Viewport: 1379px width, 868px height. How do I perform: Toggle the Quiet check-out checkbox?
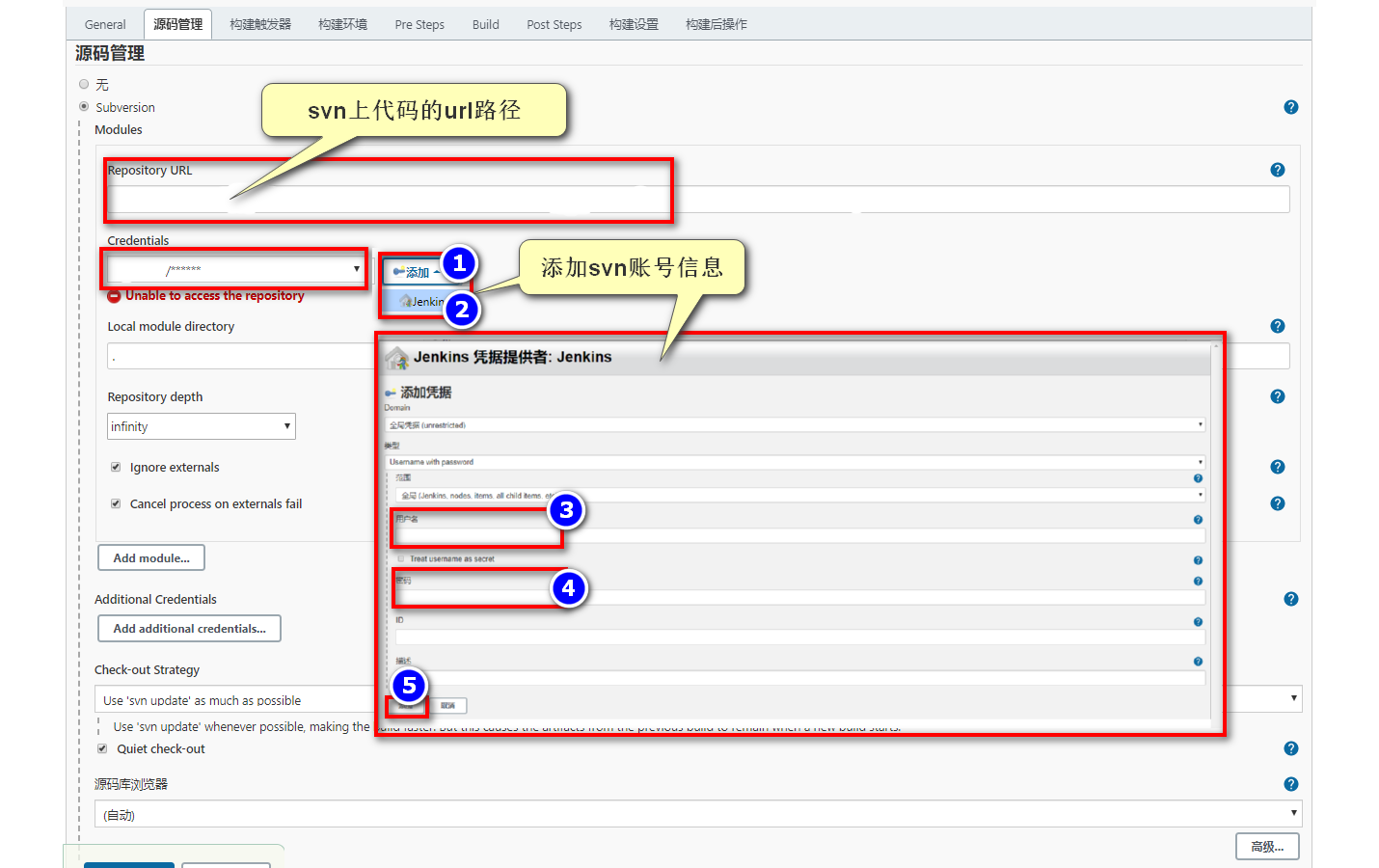(102, 748)
